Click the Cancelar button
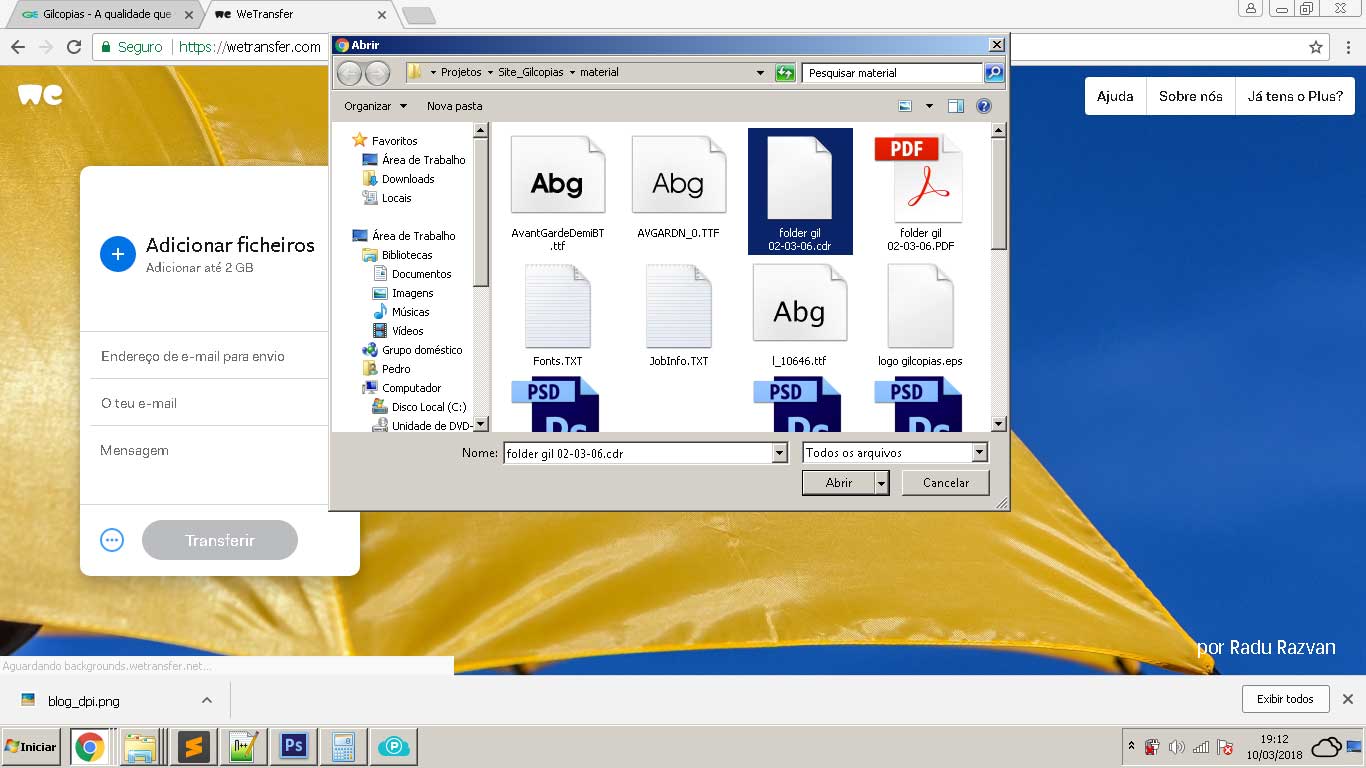1366x768 pixels. (945, 483)
